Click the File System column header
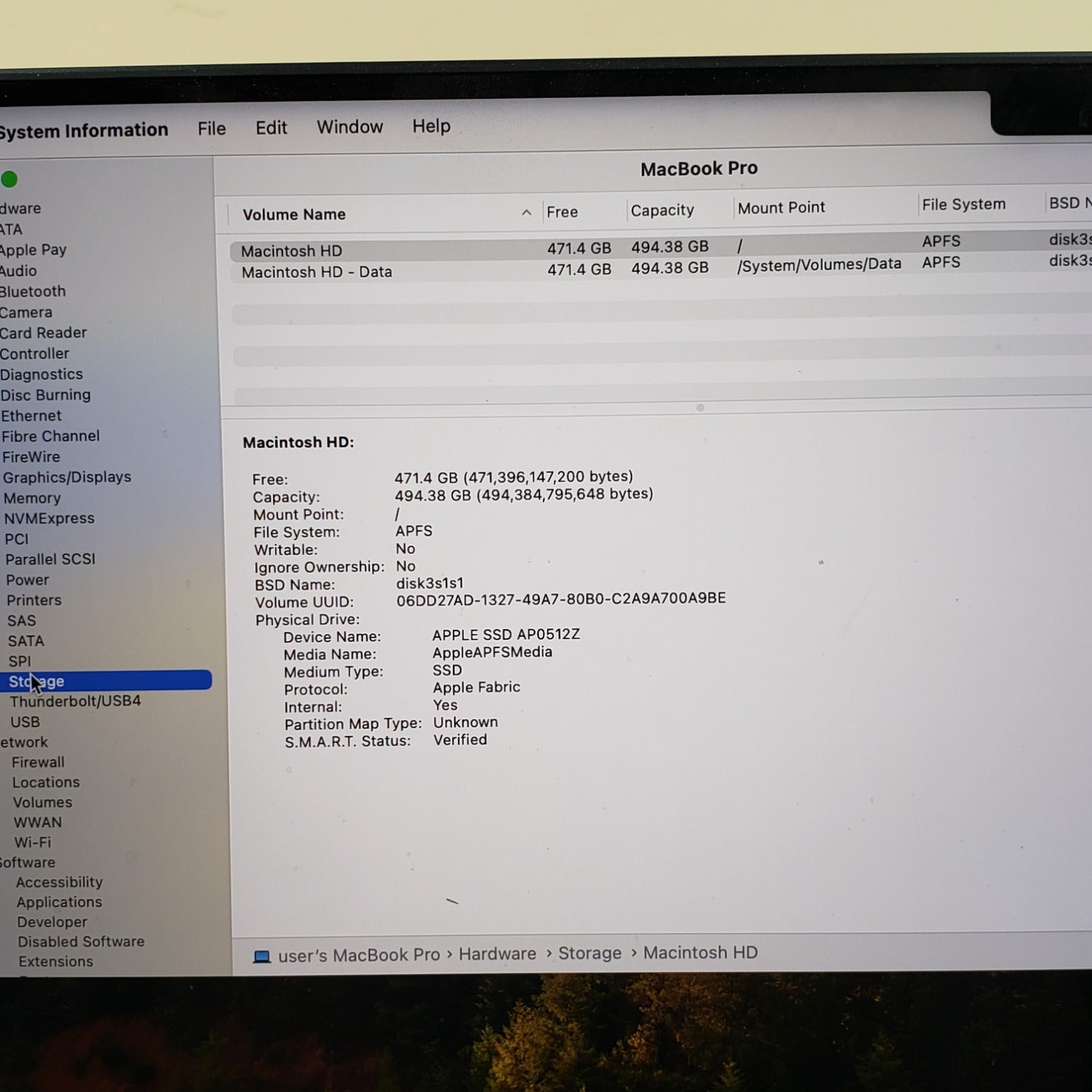Viewport: 1092px width, 1092px height. 963,205
